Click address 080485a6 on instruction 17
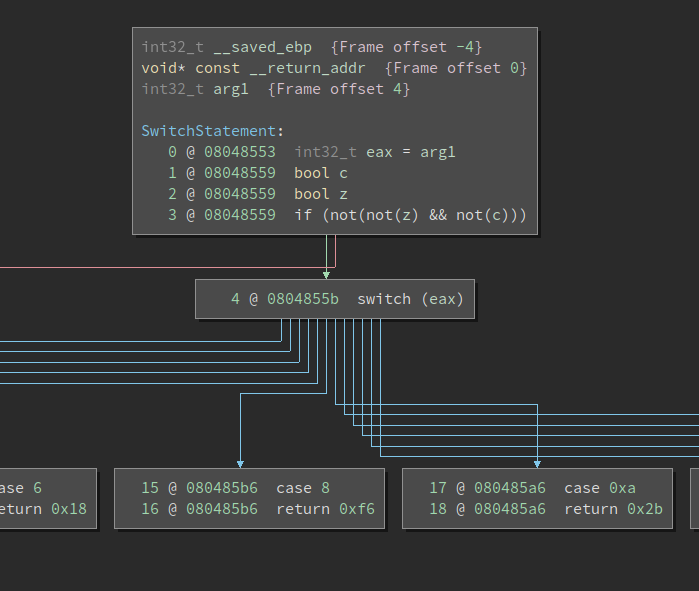Image resolution: width=699 pixels, height=591 pixels. click(509, 488)
